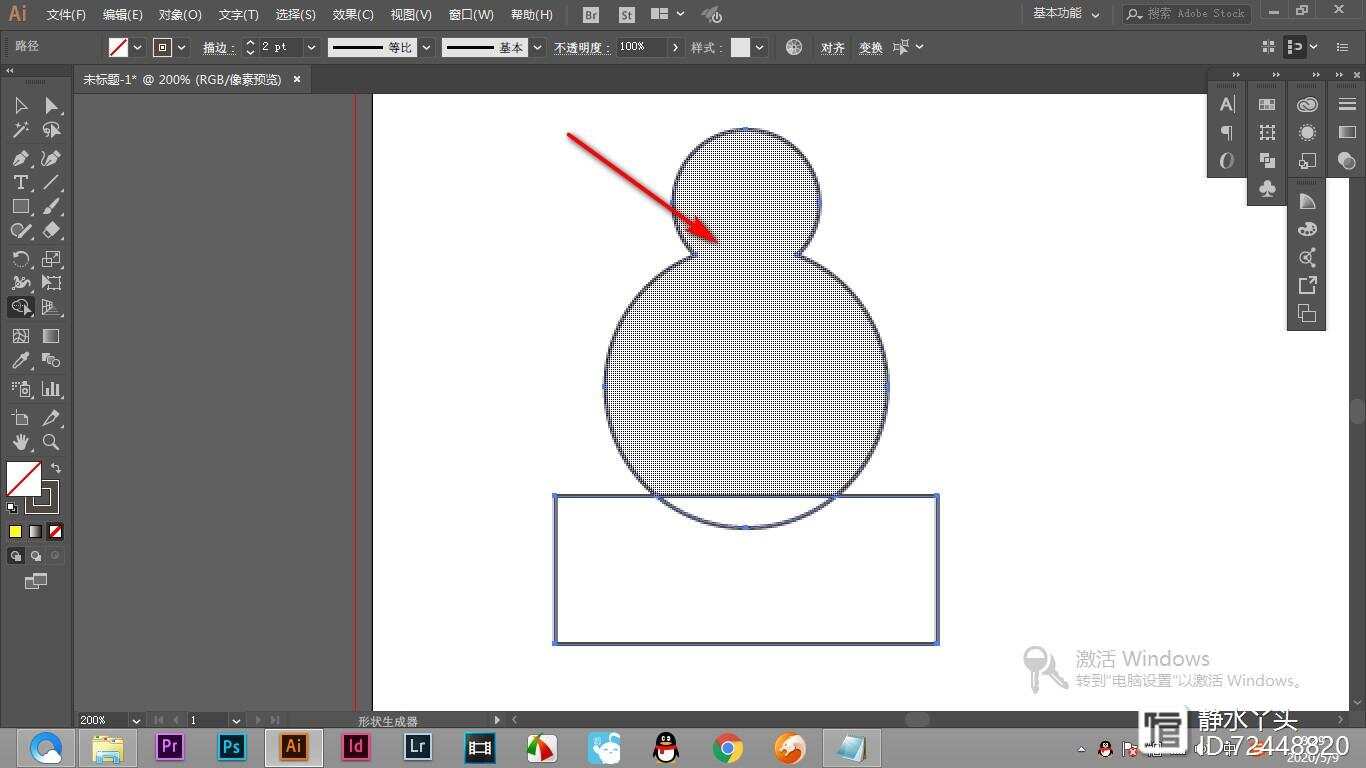Open stroke weight dropdown next to 2 pt
This screenshot has height=768, width=1366.
pyautogui.click(x=311, y=47)
